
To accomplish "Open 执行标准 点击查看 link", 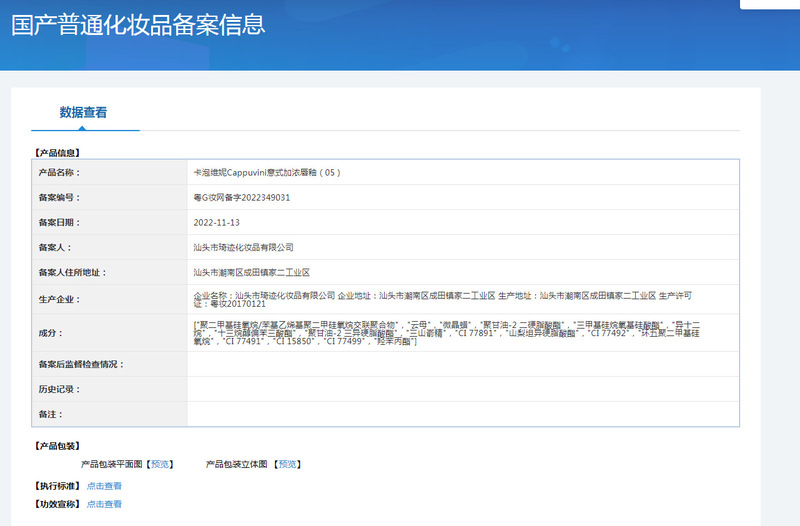I will (104, 486).
